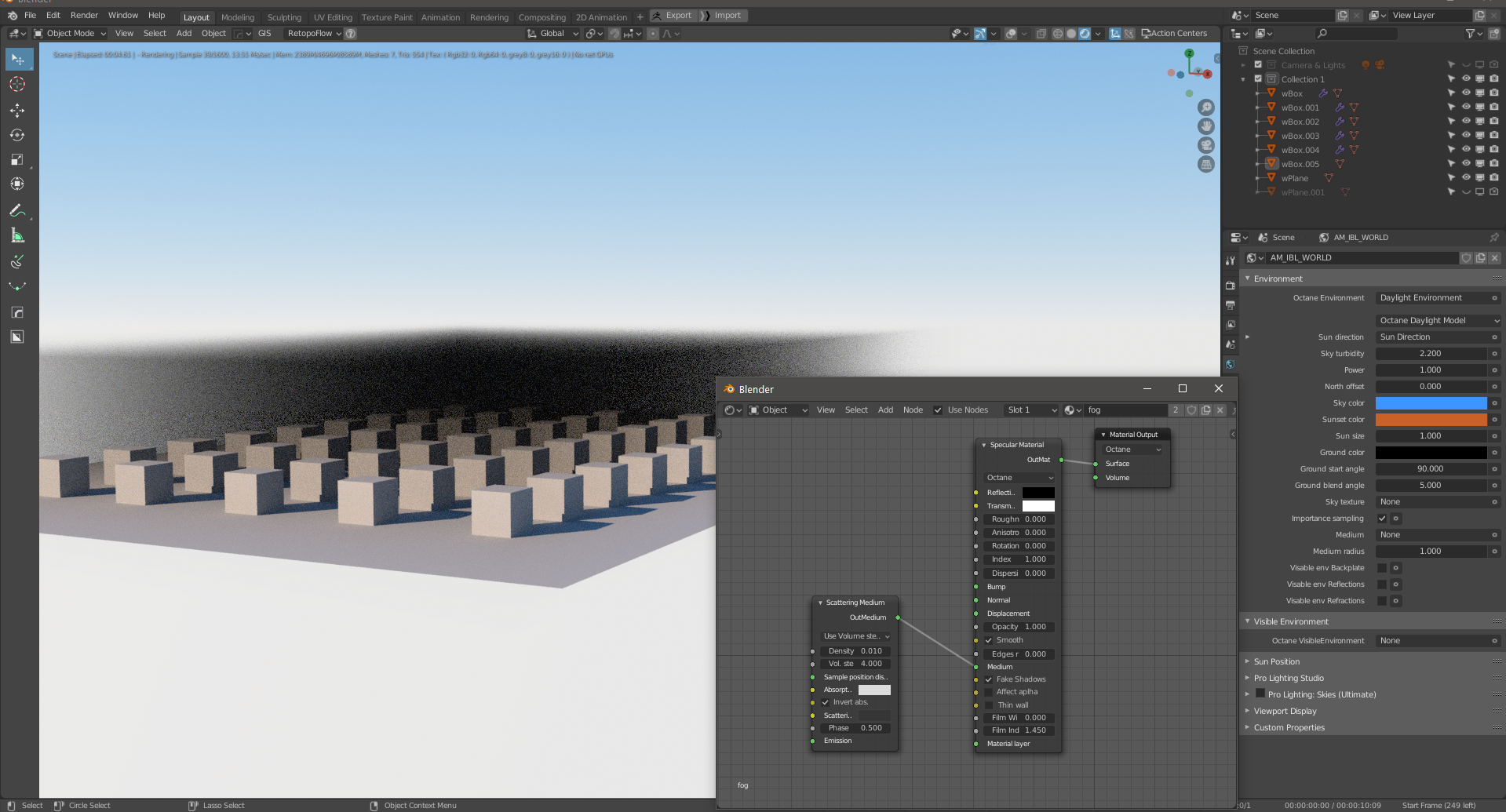Toggle Use Nodes in the node editor

[937, 410]
